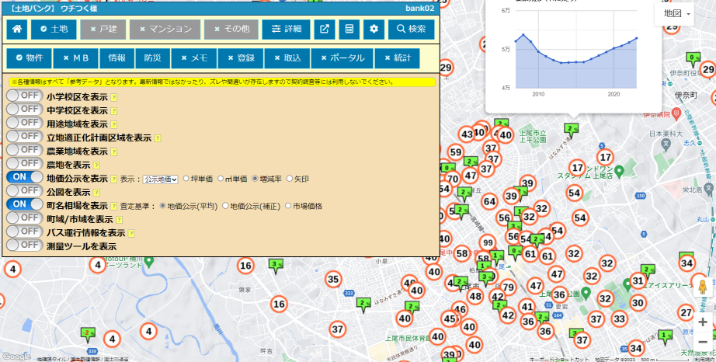This screenshot has width=716, height=362.
Task: Click help icon next to 用途地域を表示
Action: tap(114, 124)
